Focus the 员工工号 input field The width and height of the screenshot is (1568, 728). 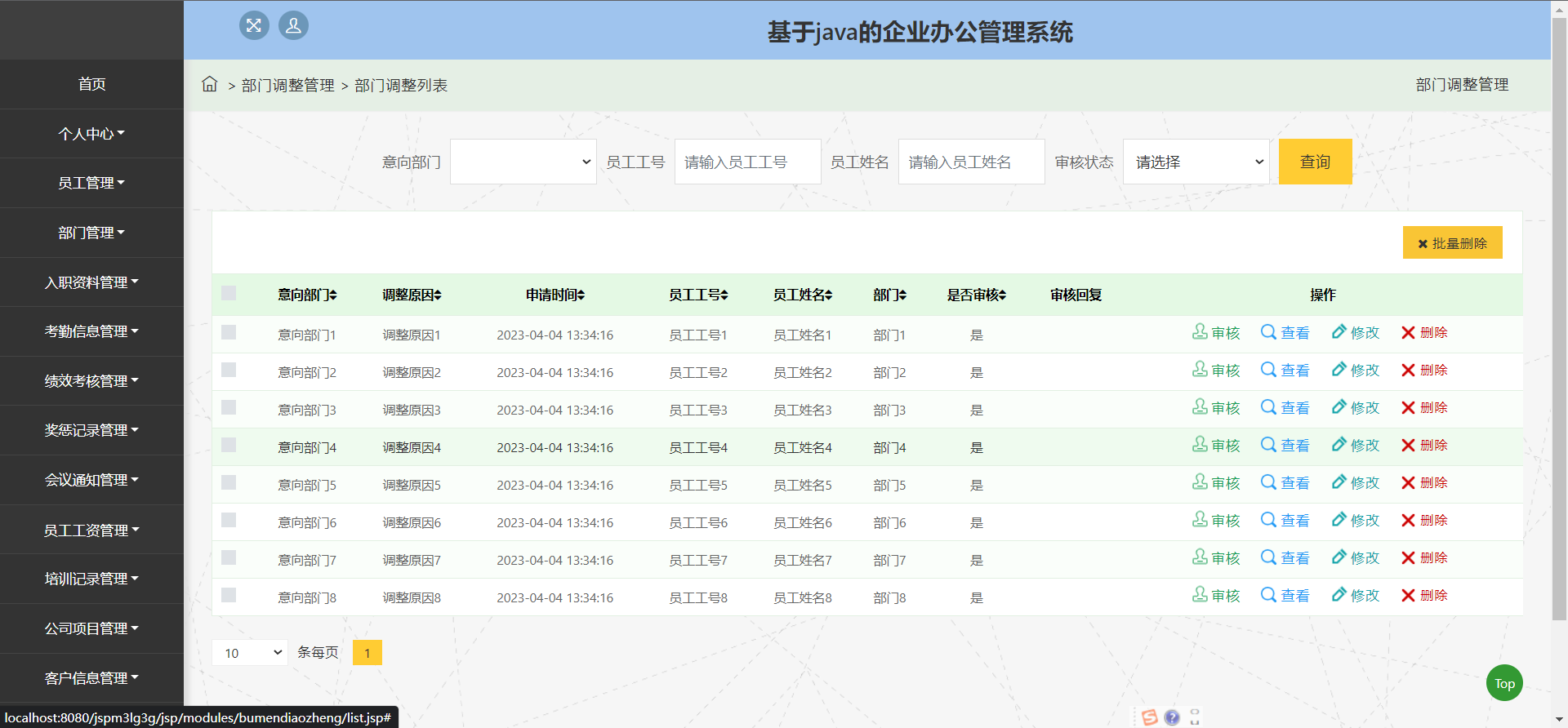tap(747, 162)
